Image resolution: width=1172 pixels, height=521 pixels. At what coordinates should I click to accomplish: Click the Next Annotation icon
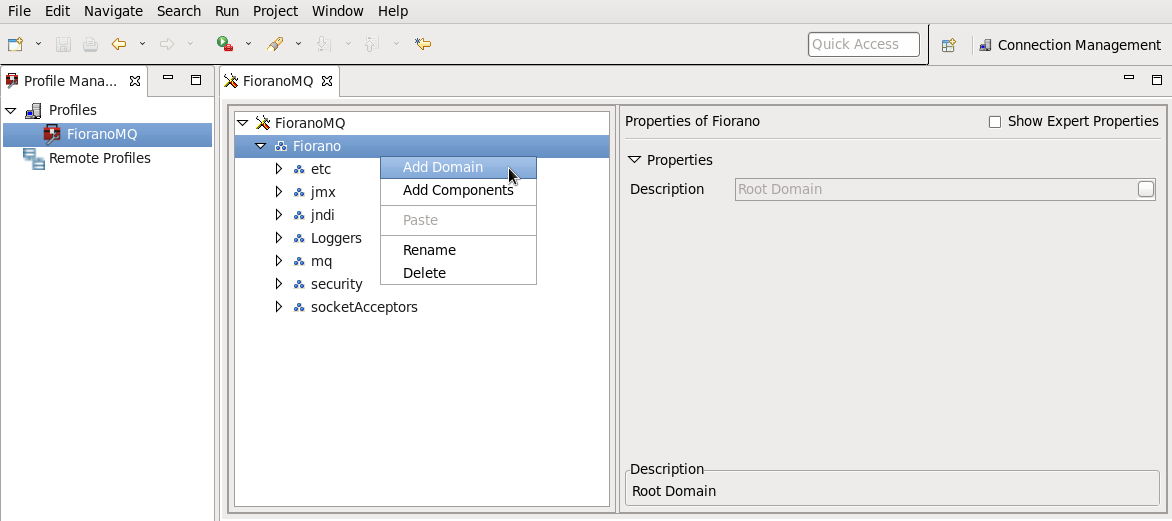323,44
